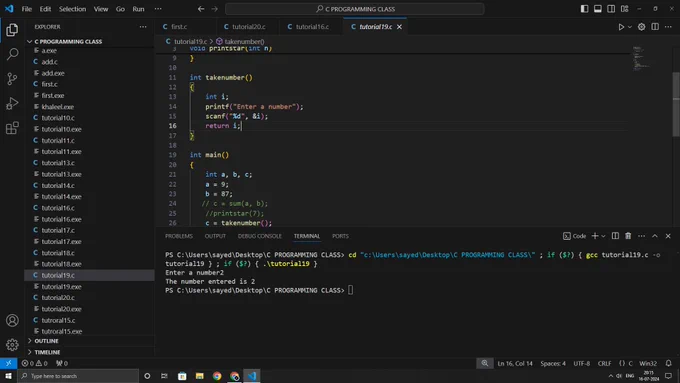Click the editor vertical scrollbar
The image size is (680, 383).
click(676, 104)
